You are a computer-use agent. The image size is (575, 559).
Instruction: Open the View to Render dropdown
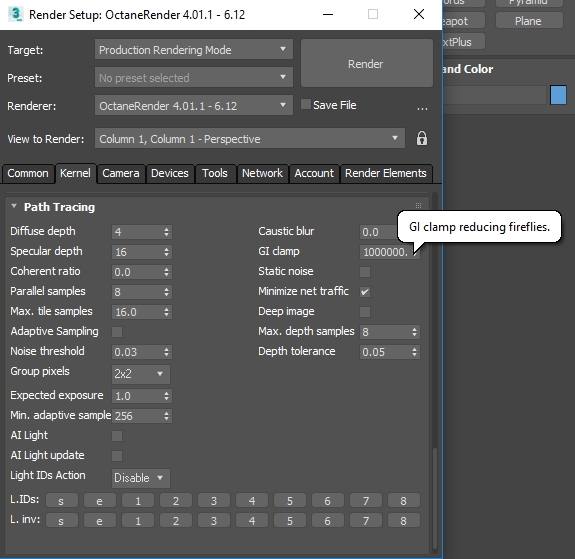tap(250, 139)
